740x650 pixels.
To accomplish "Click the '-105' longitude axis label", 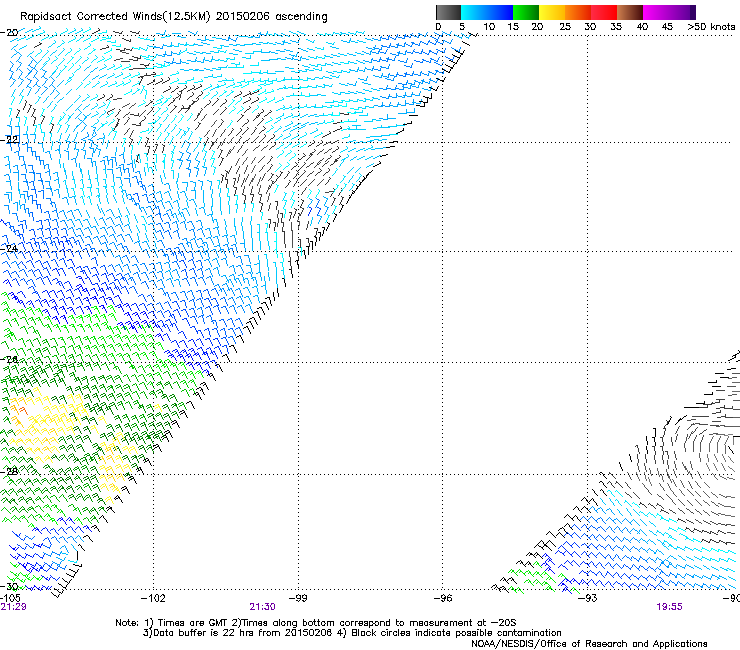I will [10, 598].
